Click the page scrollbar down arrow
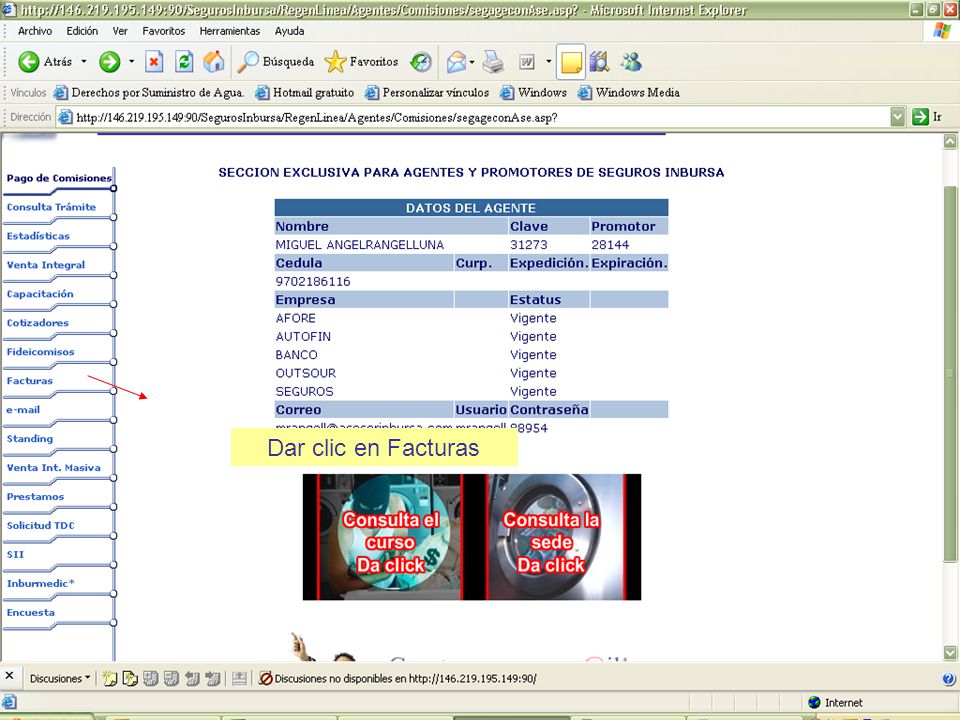Viewport: 960px width, 720px height. [950, 653]
